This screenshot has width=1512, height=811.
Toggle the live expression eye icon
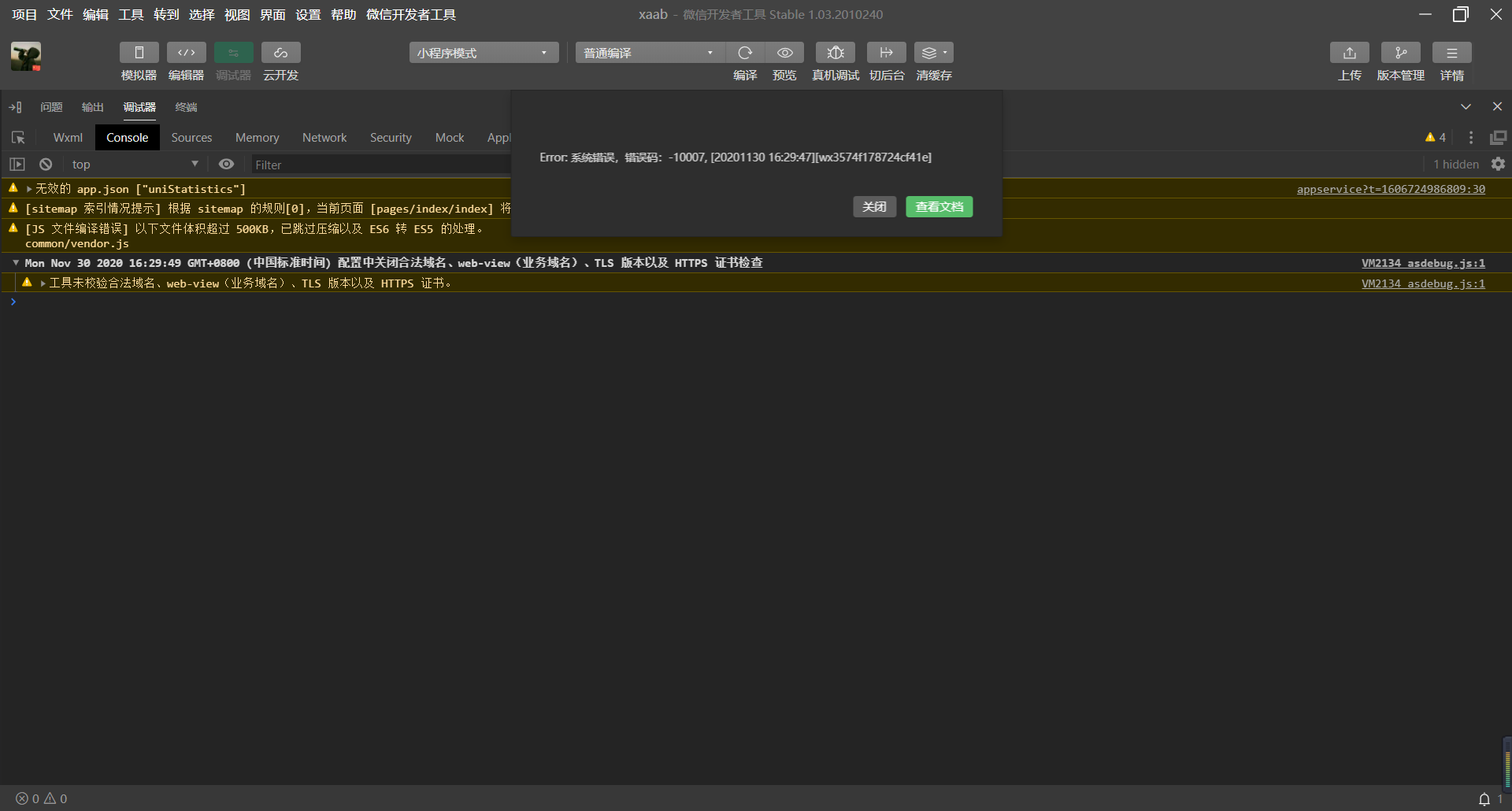[x=226, y=165]
